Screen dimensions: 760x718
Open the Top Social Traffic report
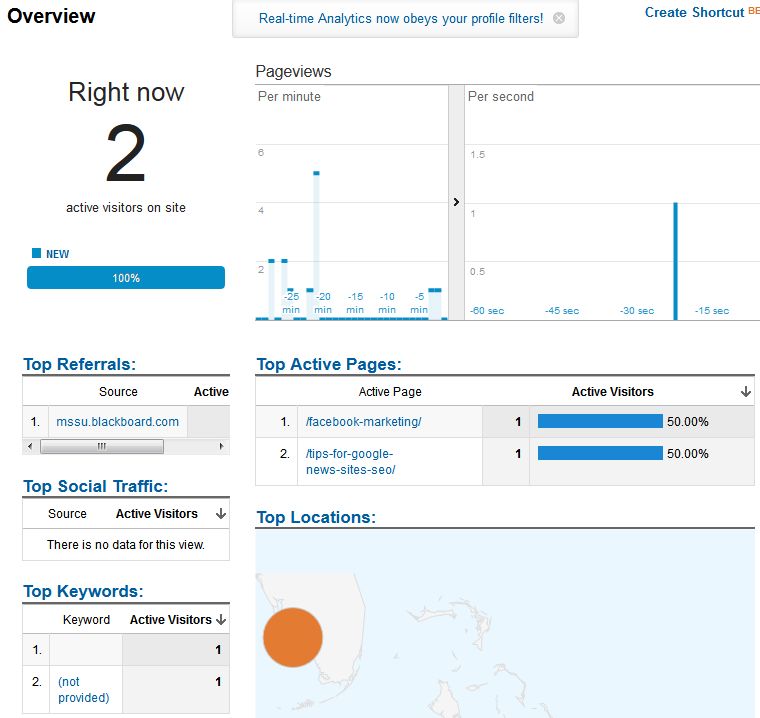tap(95, 487)
